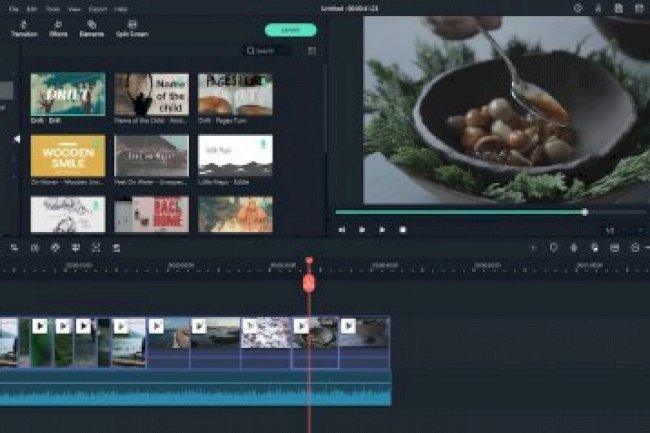Image resolution: width=650 pixels, height=433 pixels.
Task: Open the Edit menu
Action: click(x=32, y=9)
